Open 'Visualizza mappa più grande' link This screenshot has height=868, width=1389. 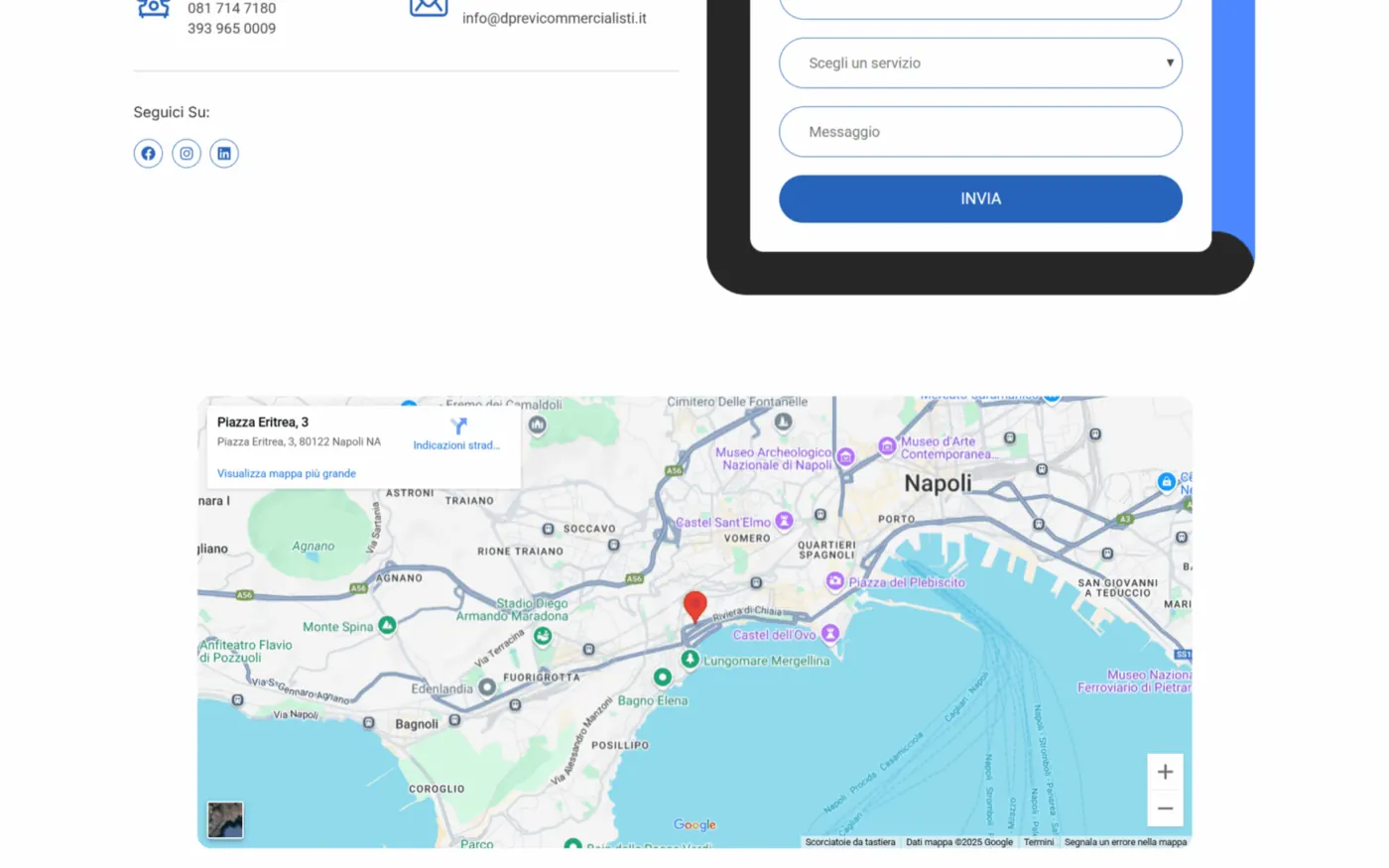tap(287, 474)
